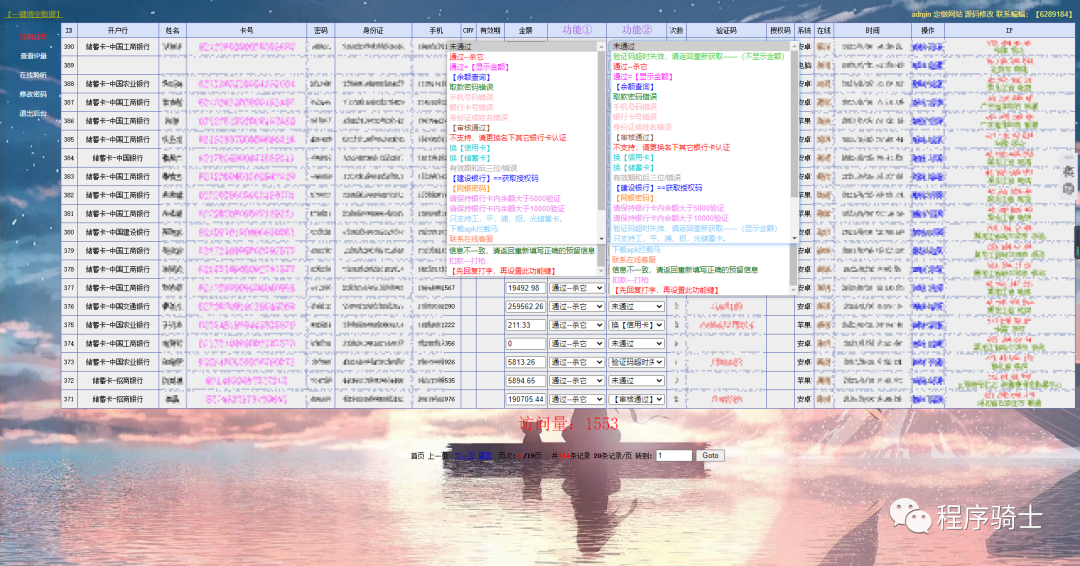1080x566 pixels.
Task: Pick 取款密码错误 in the 功能② option list
Action: [x=635, y=97]
